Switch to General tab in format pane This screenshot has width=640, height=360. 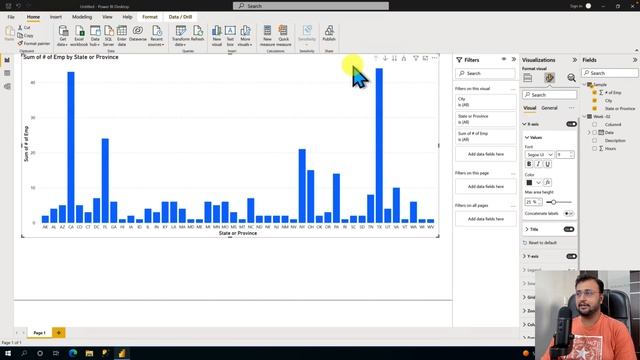pyautogui.click(x=549, y=108)
